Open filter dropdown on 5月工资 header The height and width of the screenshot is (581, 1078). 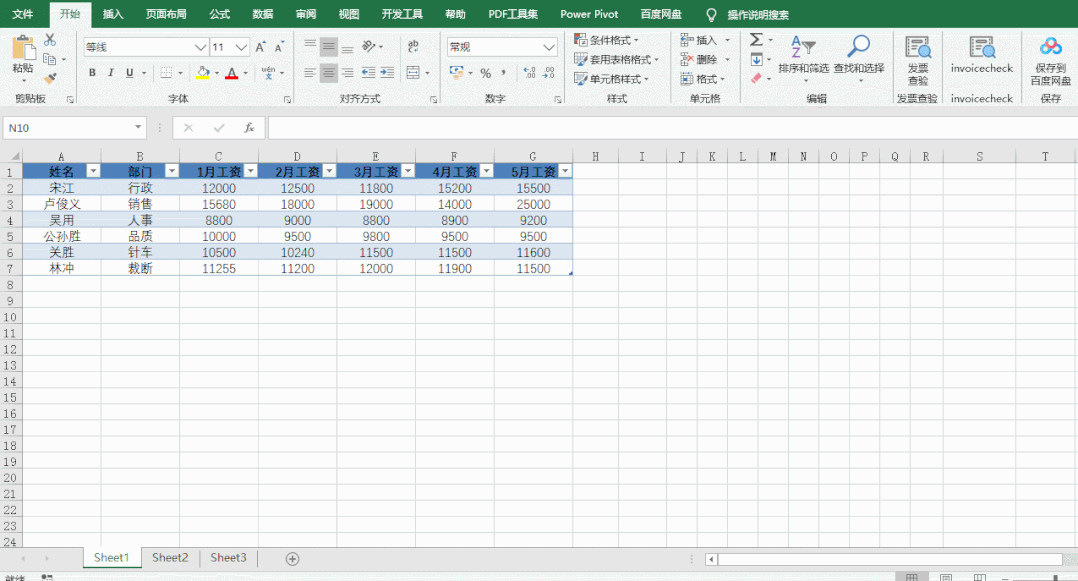(x=565, y=171)
